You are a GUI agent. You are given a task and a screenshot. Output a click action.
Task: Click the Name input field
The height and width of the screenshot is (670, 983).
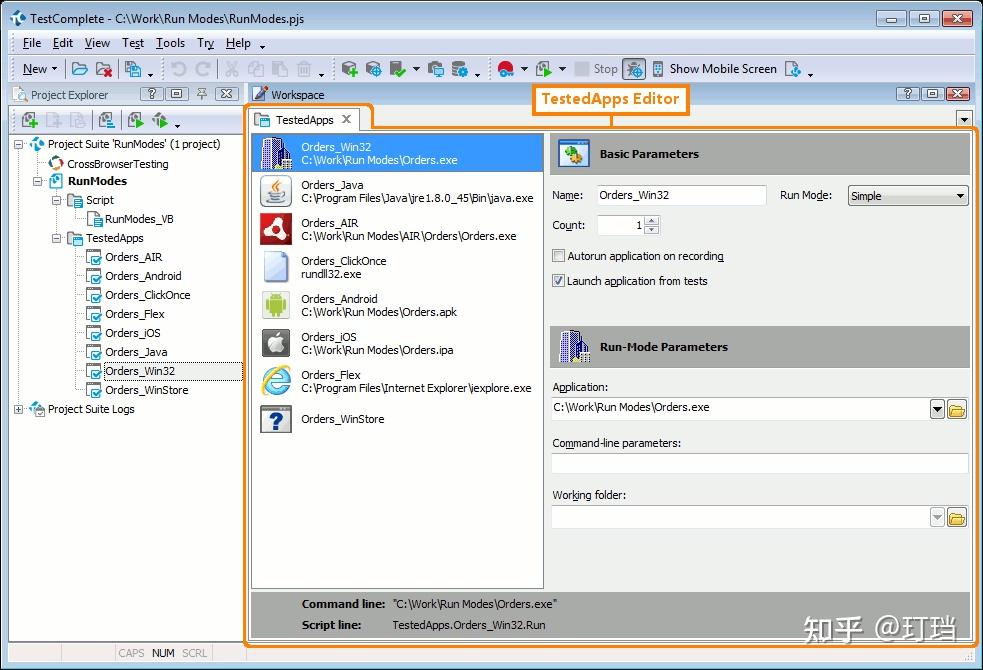681,195
